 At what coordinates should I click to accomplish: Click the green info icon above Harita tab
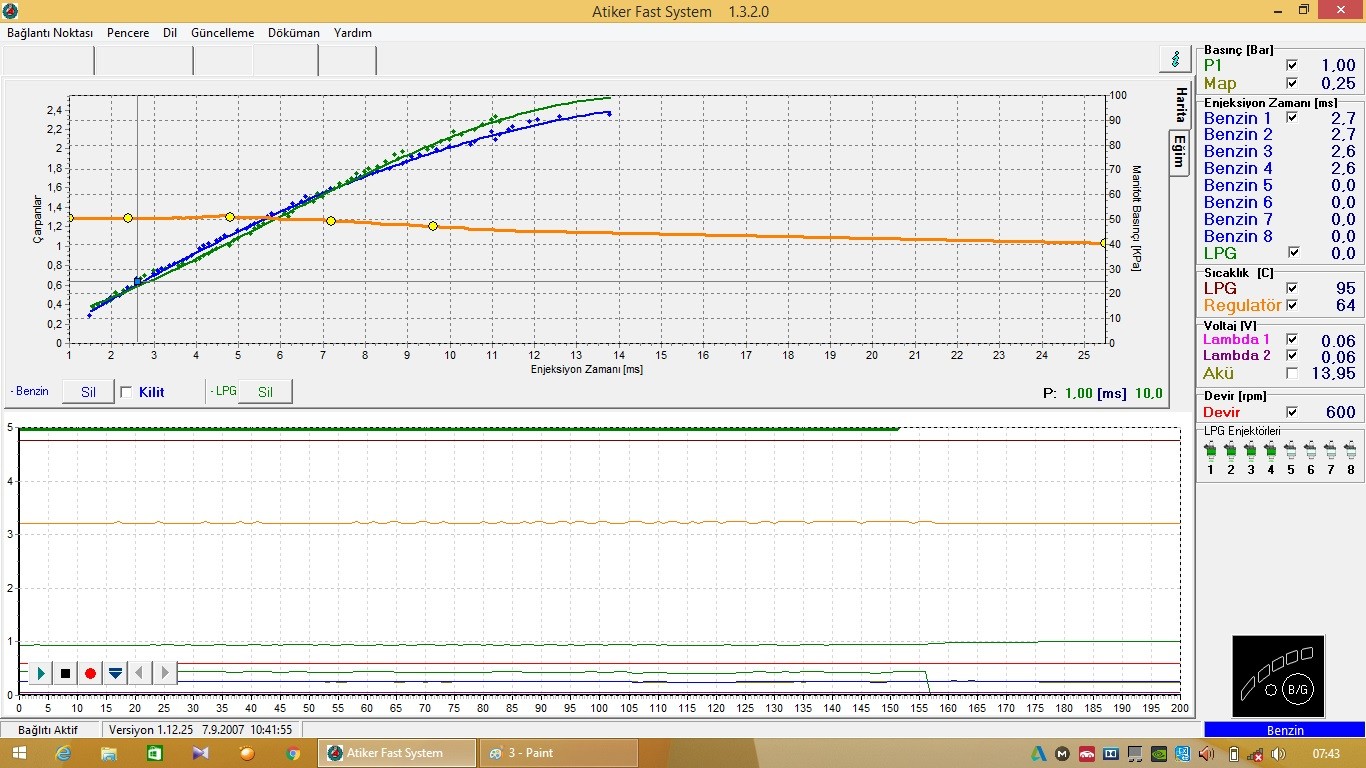click(1174, 59)
